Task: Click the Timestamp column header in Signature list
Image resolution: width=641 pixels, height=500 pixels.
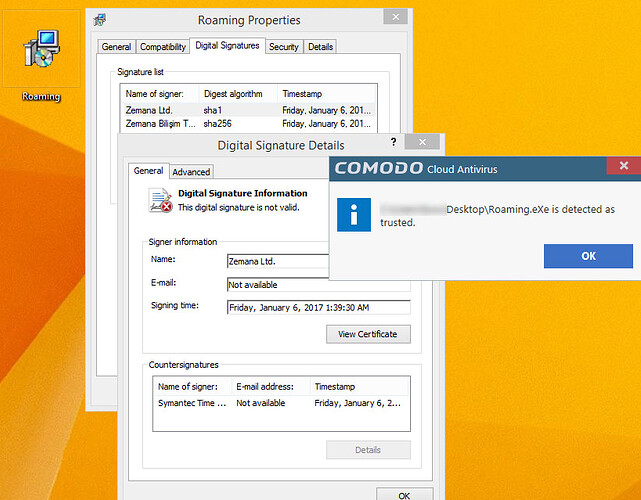Action: pos(327,94)
